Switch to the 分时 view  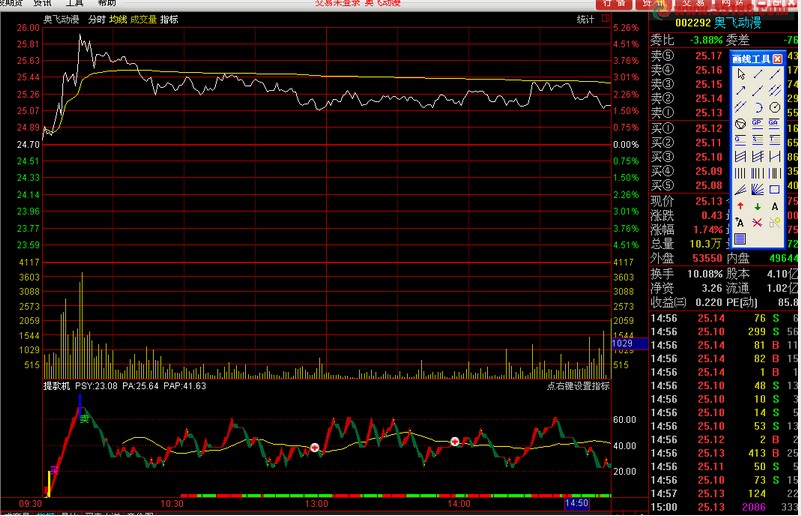point(97,19)
